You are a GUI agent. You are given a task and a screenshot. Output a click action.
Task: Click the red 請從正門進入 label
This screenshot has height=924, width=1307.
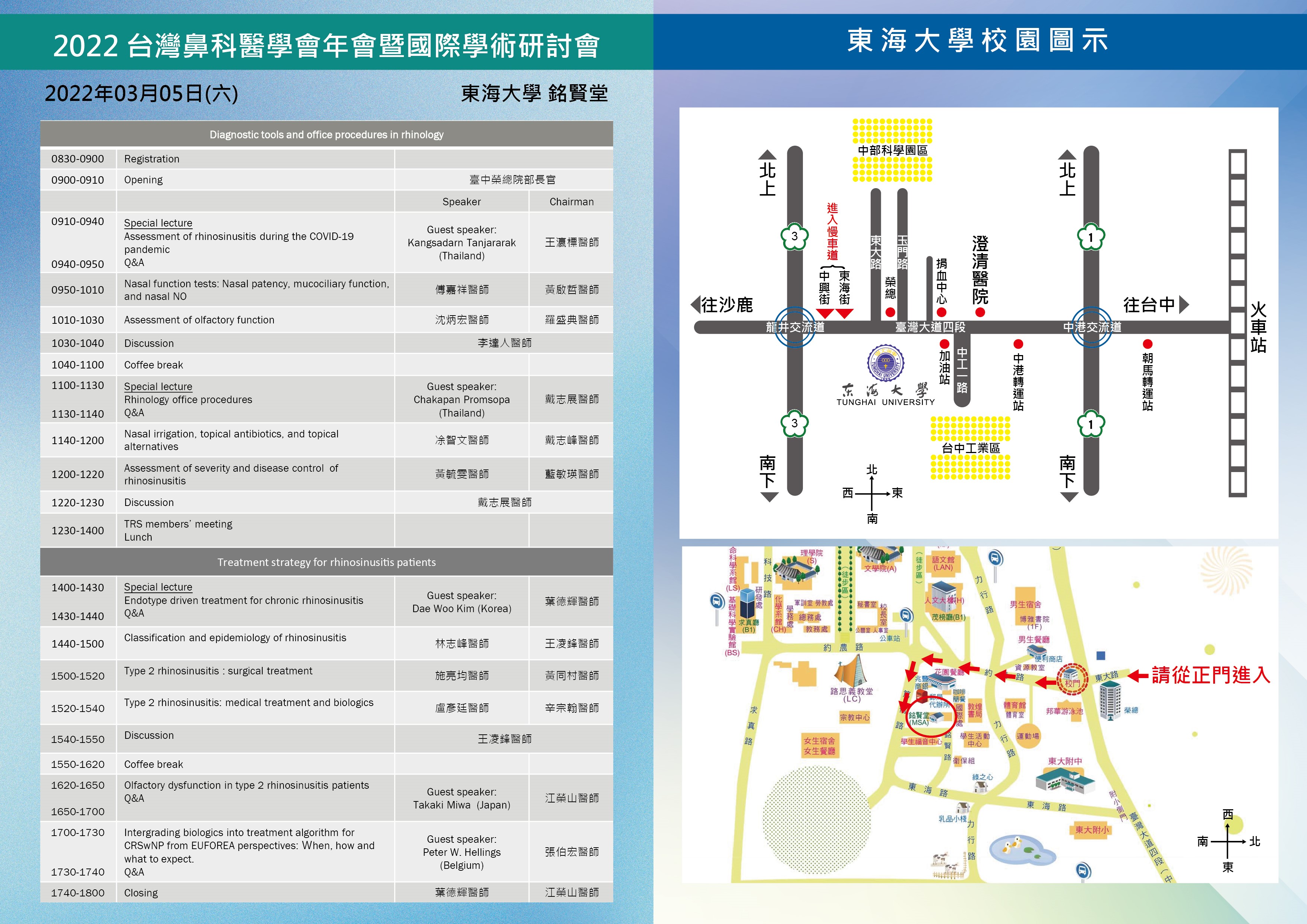(1211, 675)
